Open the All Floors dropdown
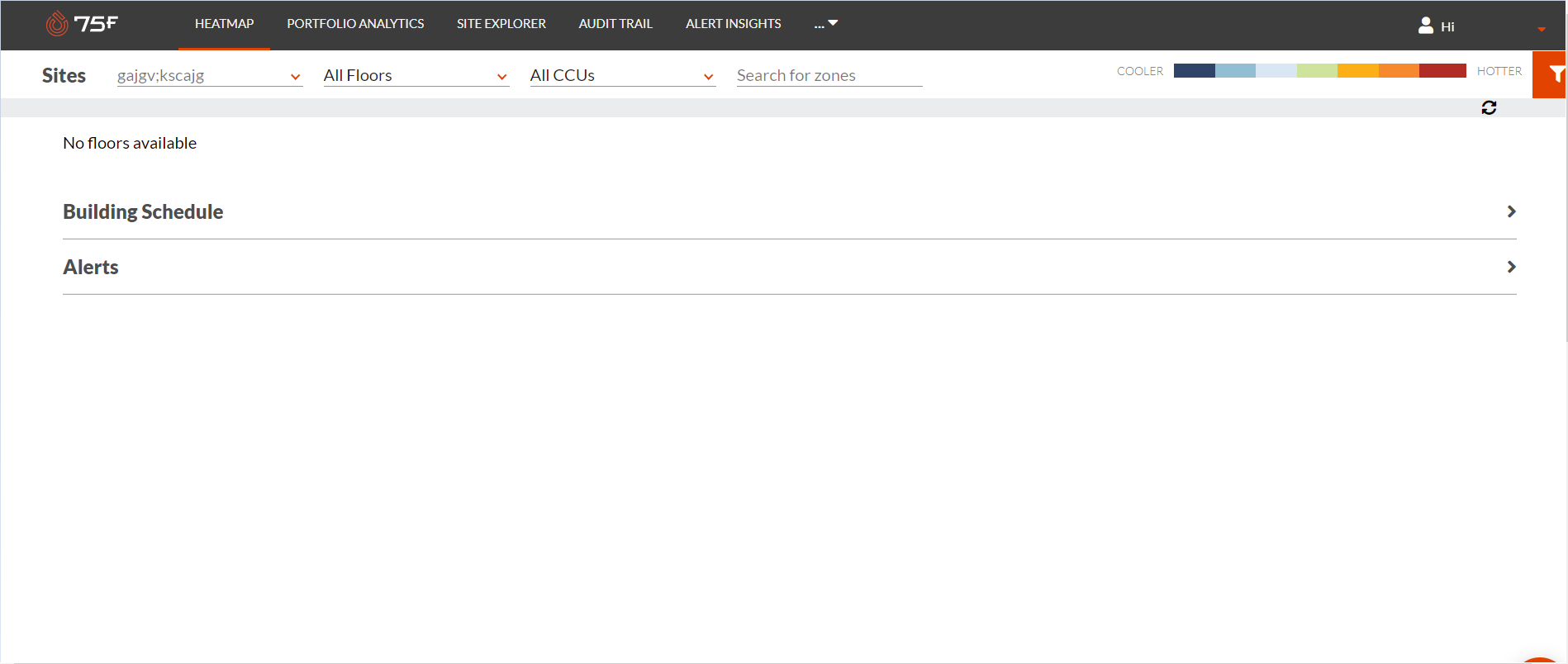The height and width of the screenshot is (664, 1568). coord(416,75)
